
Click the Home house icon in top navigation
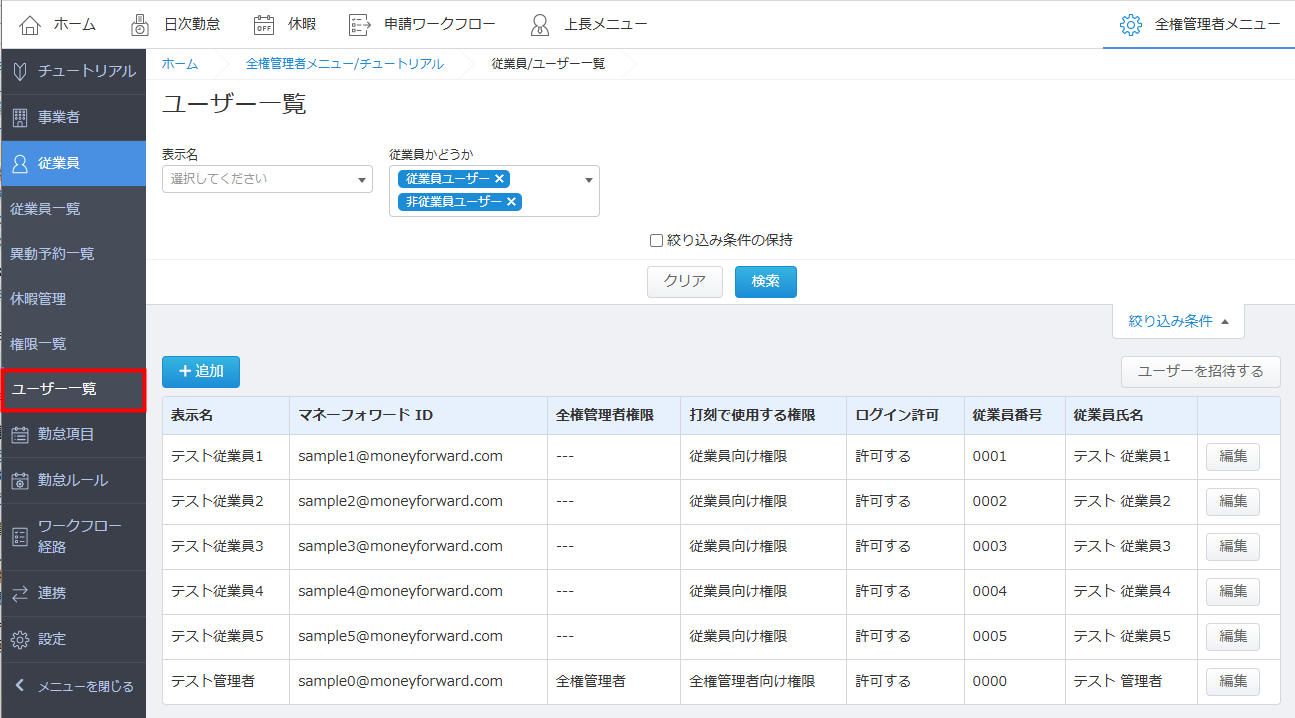(31, 24)
